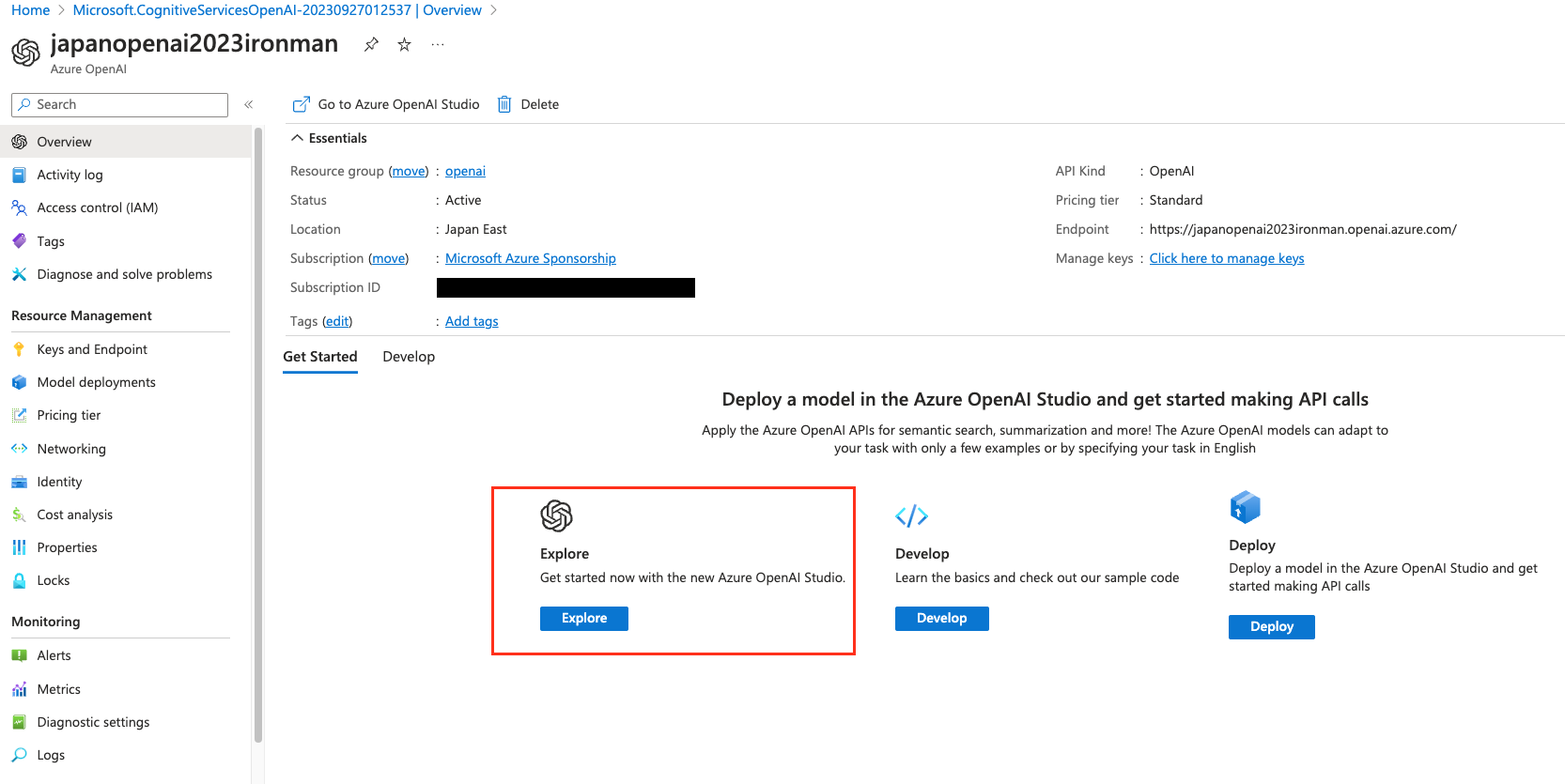
Task: Open Activity log icon in sidebar
Action: point(19,175)
